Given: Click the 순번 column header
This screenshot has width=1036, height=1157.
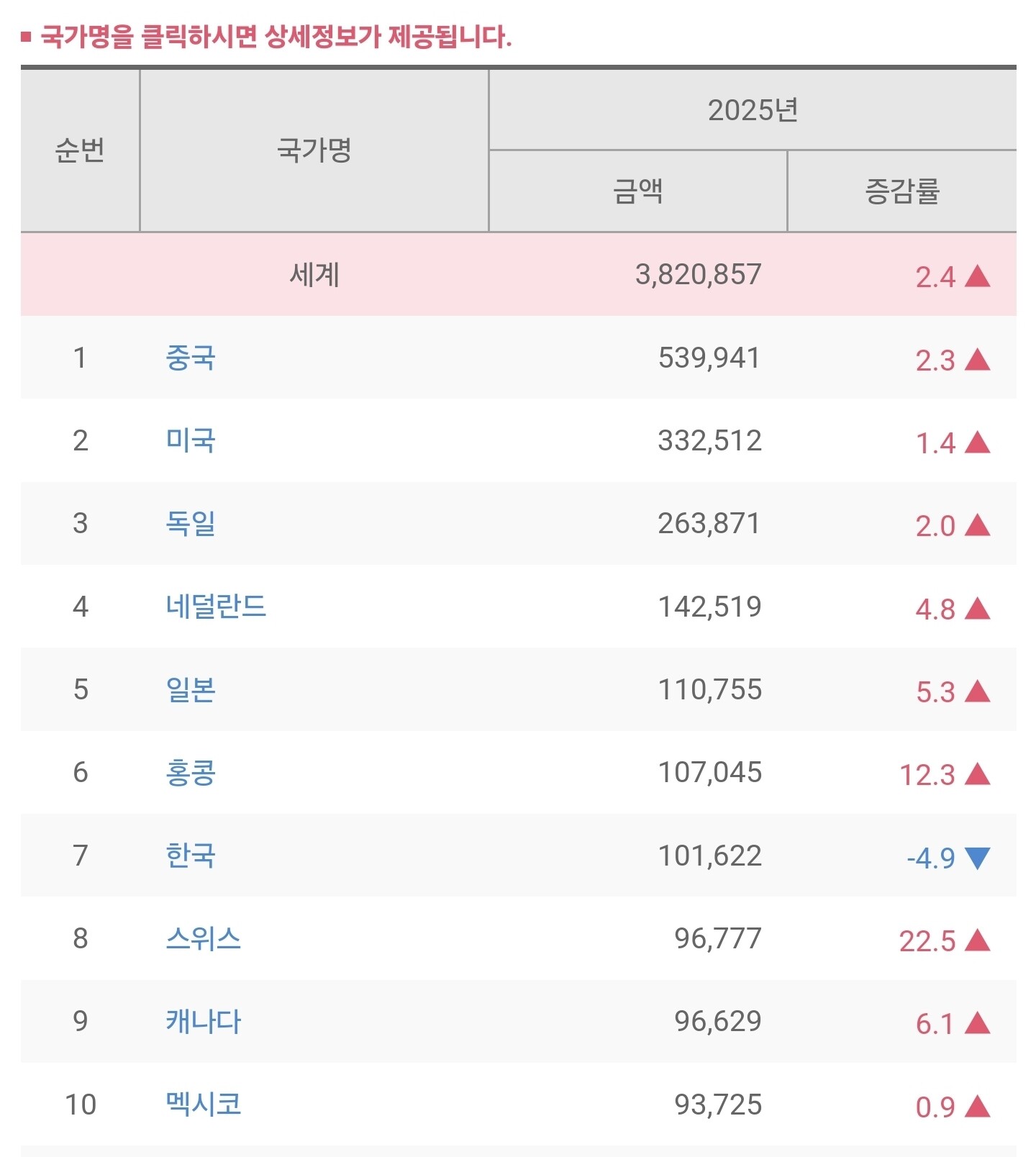Looking at the screenshot, I should pyautogui.click(x=80, y=150).
